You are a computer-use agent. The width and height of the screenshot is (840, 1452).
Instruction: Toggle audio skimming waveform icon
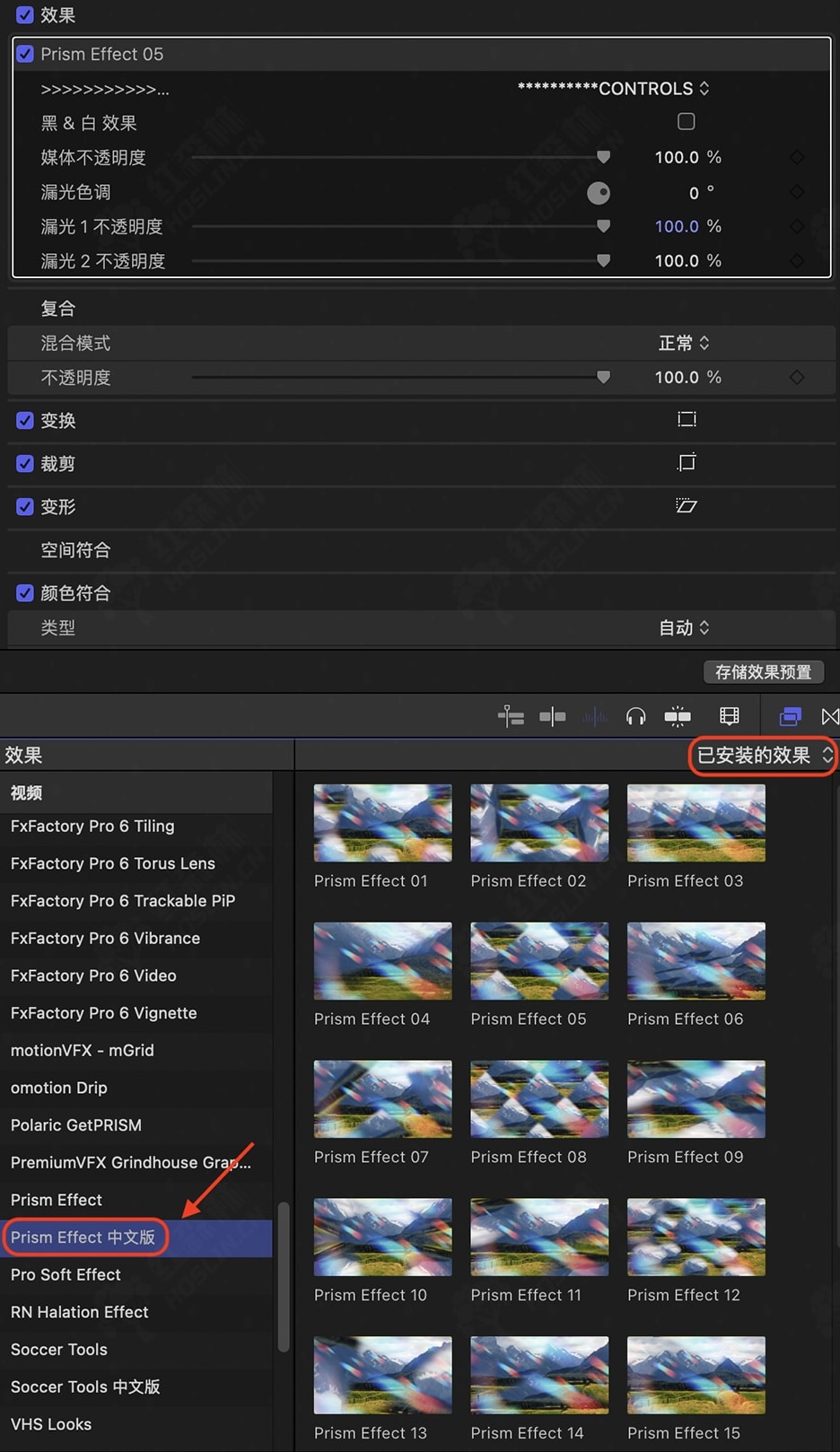point(595,716)
